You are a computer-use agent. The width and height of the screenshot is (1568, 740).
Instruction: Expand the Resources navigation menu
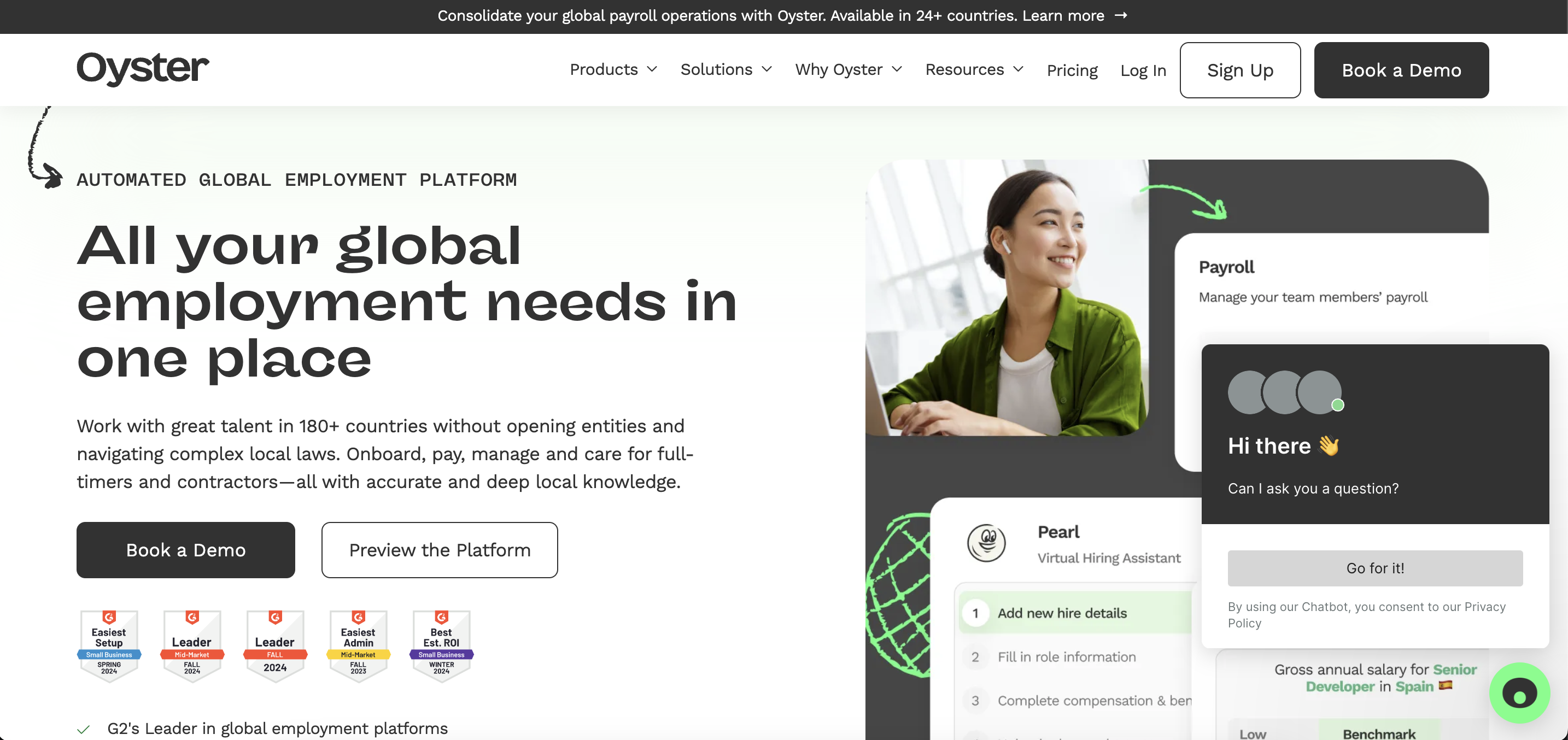click(x=974, y=69)
